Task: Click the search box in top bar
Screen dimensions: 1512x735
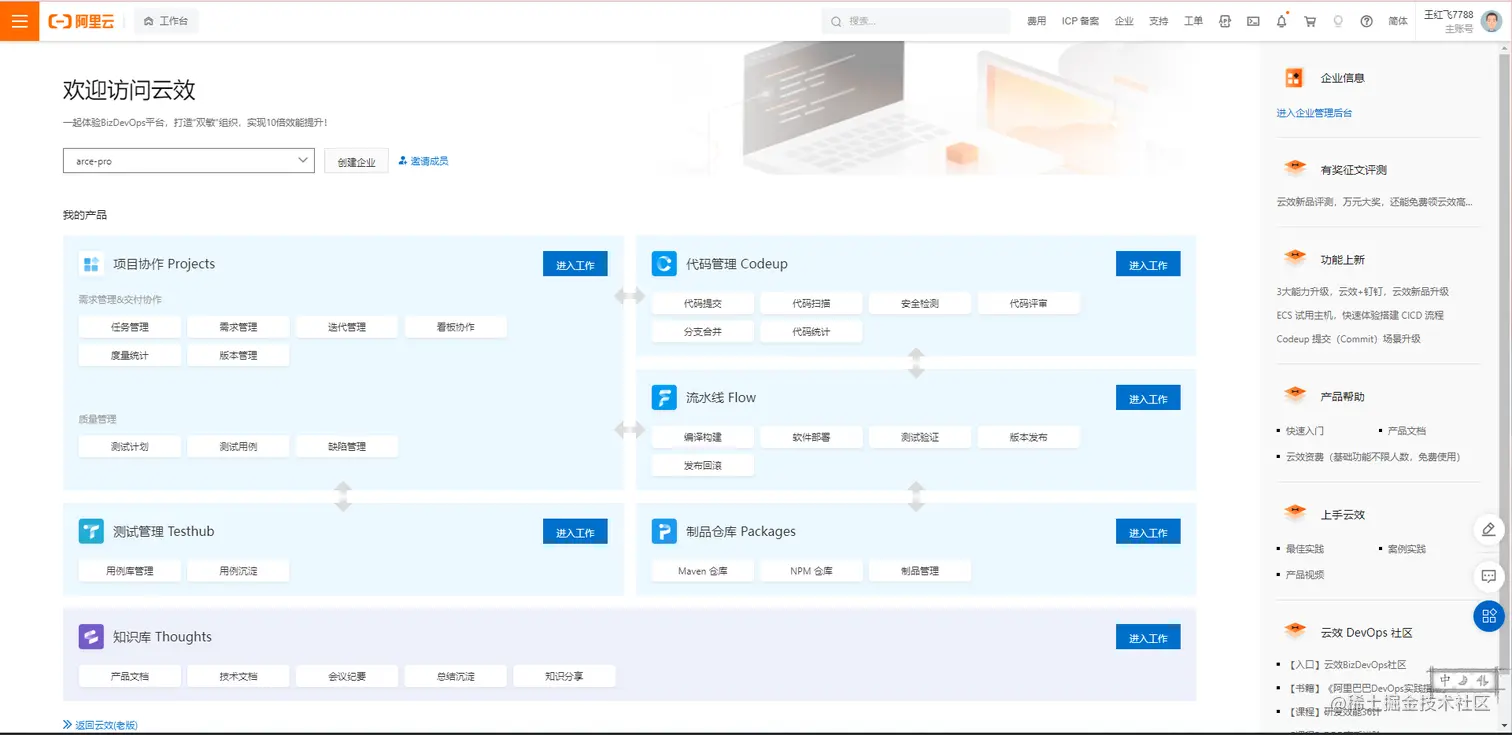Action: (916, 21)
